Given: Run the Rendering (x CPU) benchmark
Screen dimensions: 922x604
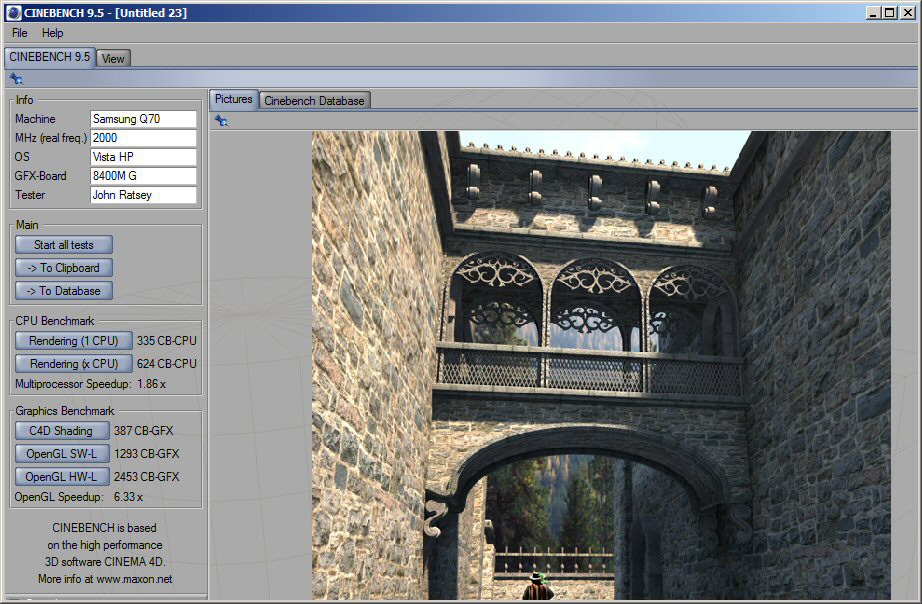Looking at the screenshot, I should 74,363.
